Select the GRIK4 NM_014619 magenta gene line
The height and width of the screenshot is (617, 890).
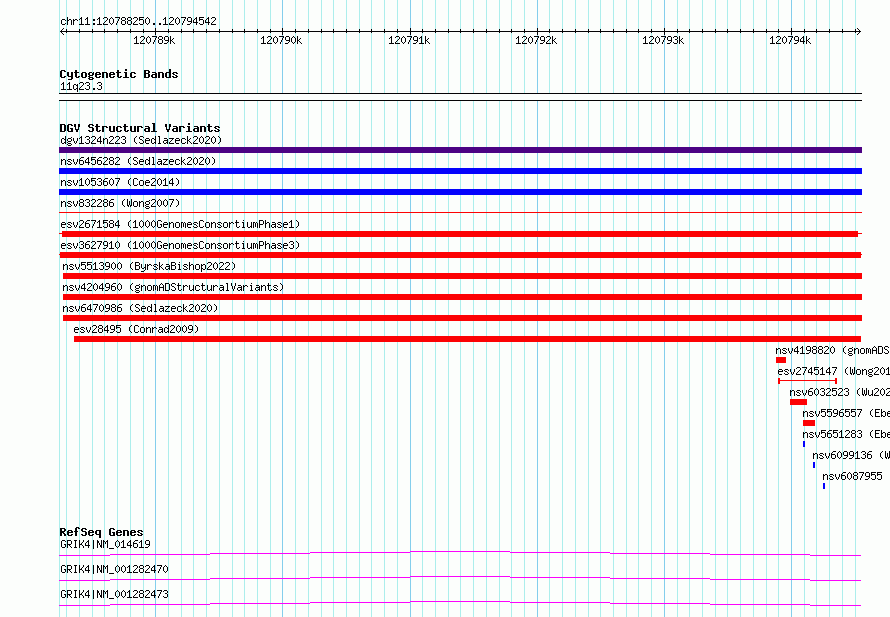pos(460,553)
